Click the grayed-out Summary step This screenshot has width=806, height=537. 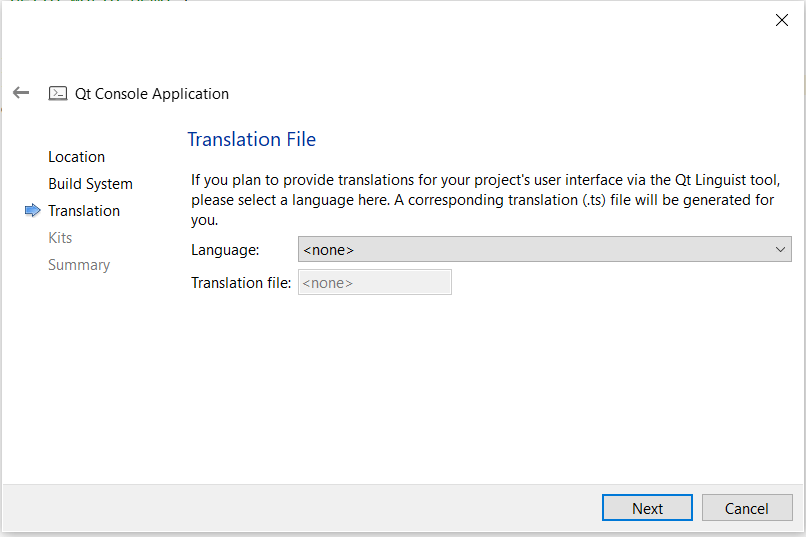click(79, 265)
